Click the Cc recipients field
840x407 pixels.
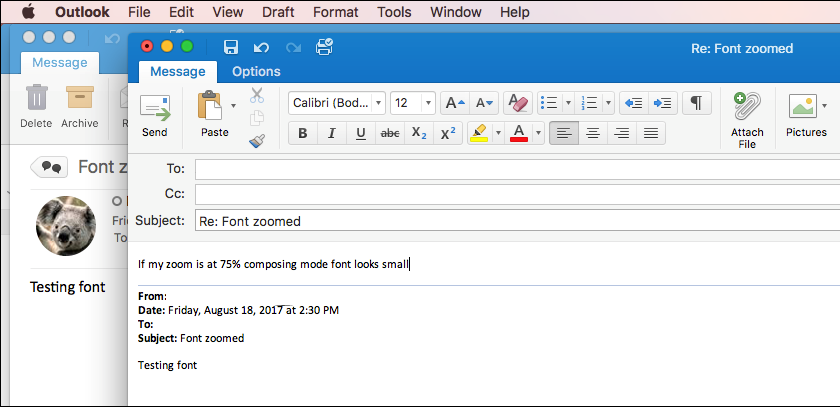click(518, 194)
